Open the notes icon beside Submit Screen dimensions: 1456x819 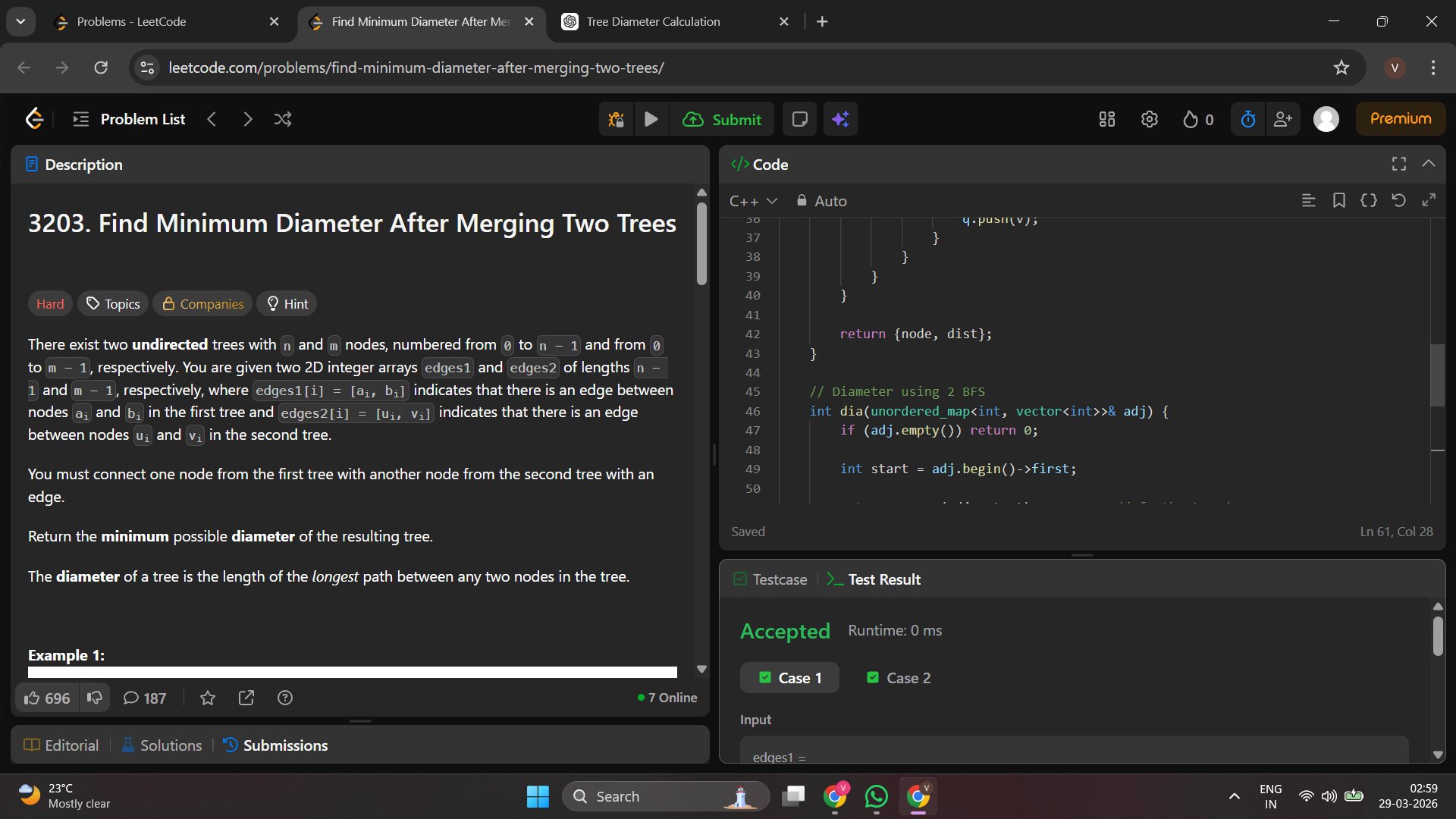pyautogui.click(x=799, y=119)
